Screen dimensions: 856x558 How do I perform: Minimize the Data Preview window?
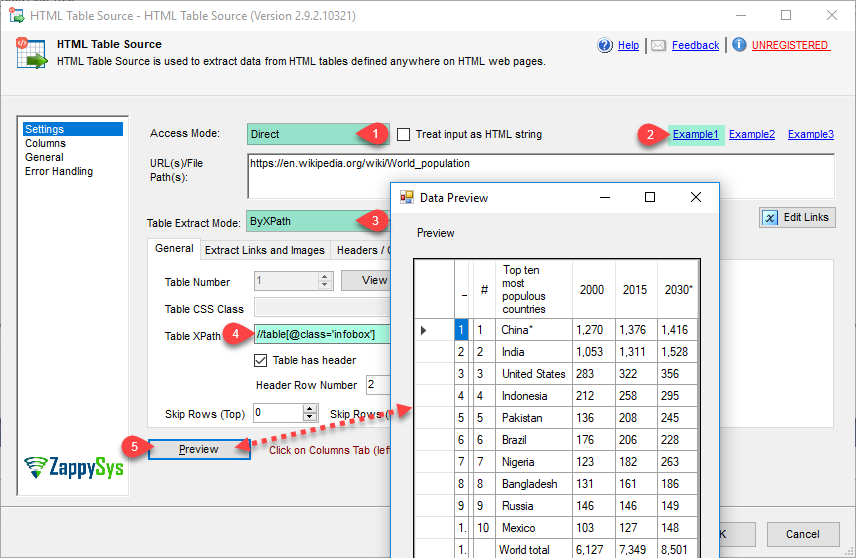(x=605, y=197)
